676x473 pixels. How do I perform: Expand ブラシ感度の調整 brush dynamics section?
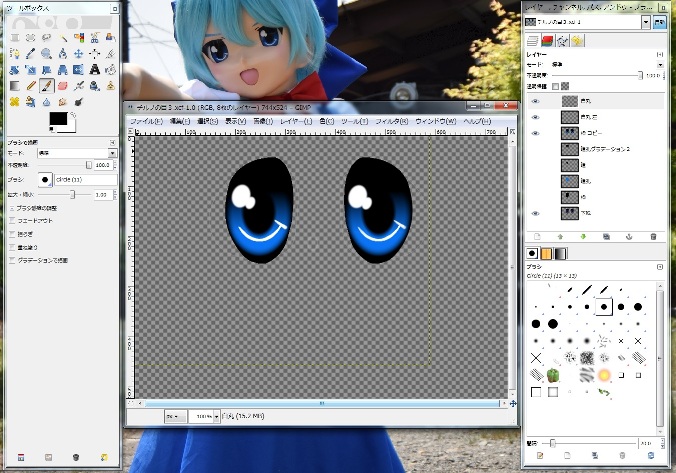pyautogui.click(x=12, y=208)
